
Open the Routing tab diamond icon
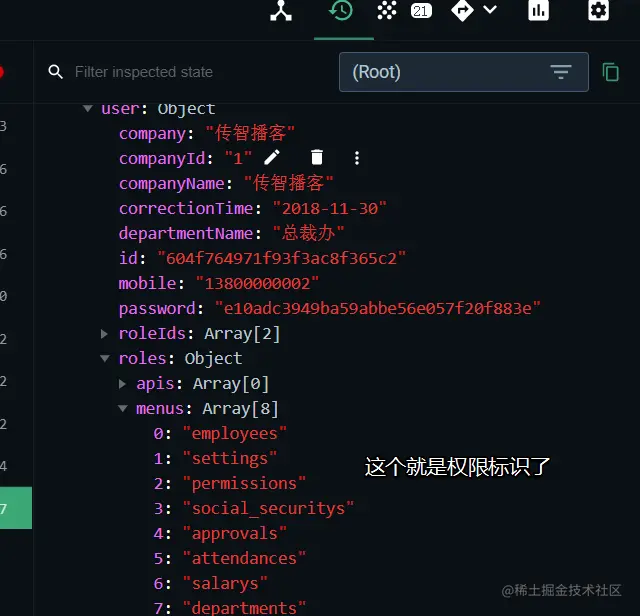pyautogui.click(x=462, y=10)
